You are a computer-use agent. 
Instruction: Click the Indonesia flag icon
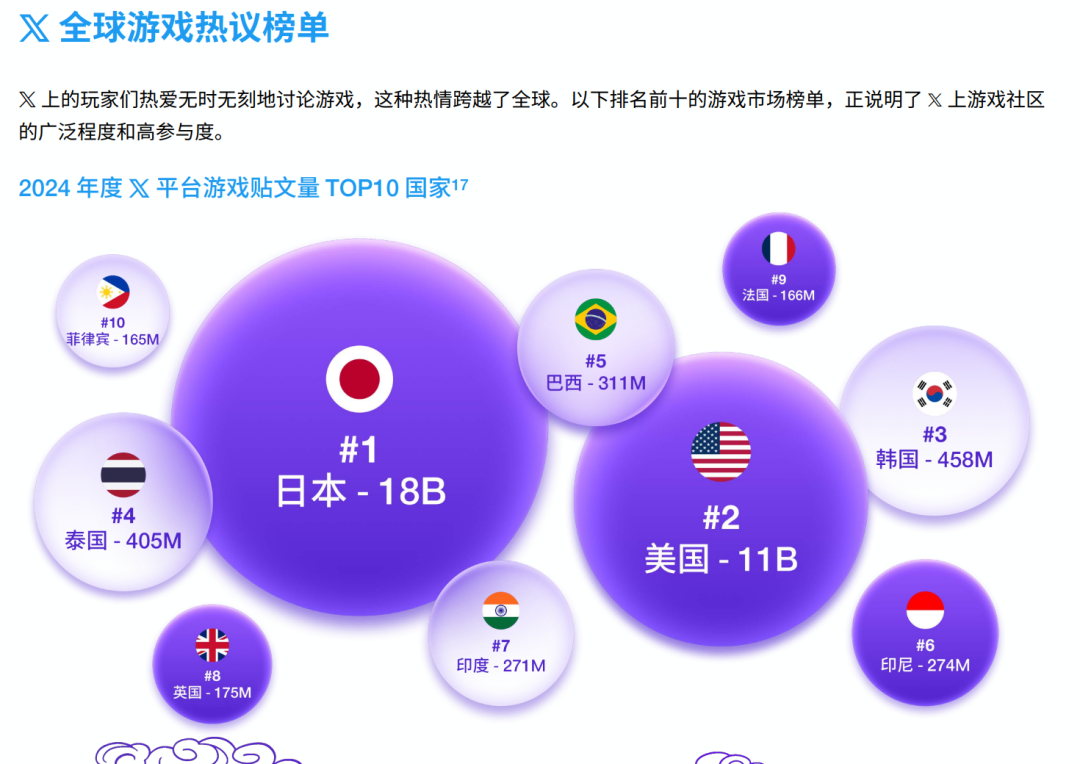coord(925,610)
